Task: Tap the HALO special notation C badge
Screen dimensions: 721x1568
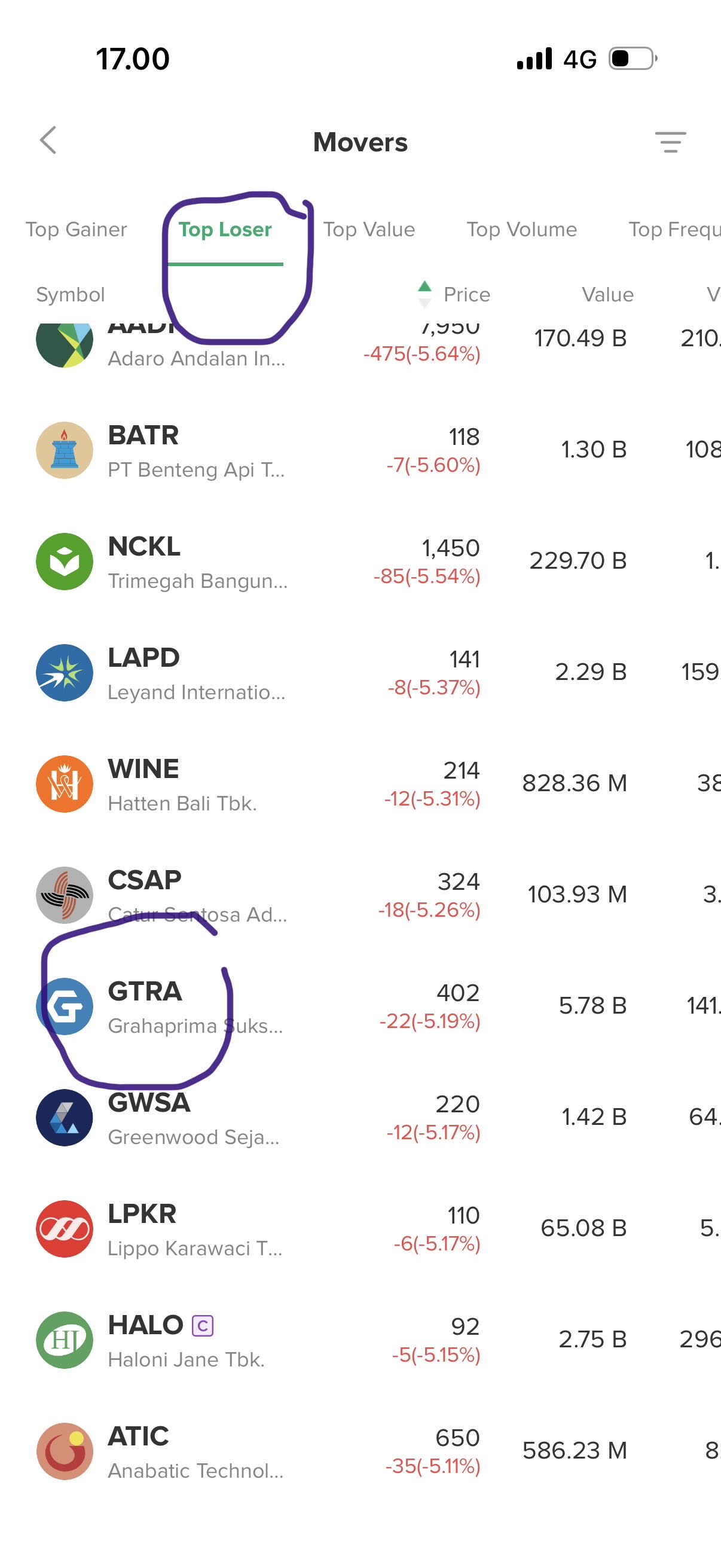Action: click(x=203, y=1325)
